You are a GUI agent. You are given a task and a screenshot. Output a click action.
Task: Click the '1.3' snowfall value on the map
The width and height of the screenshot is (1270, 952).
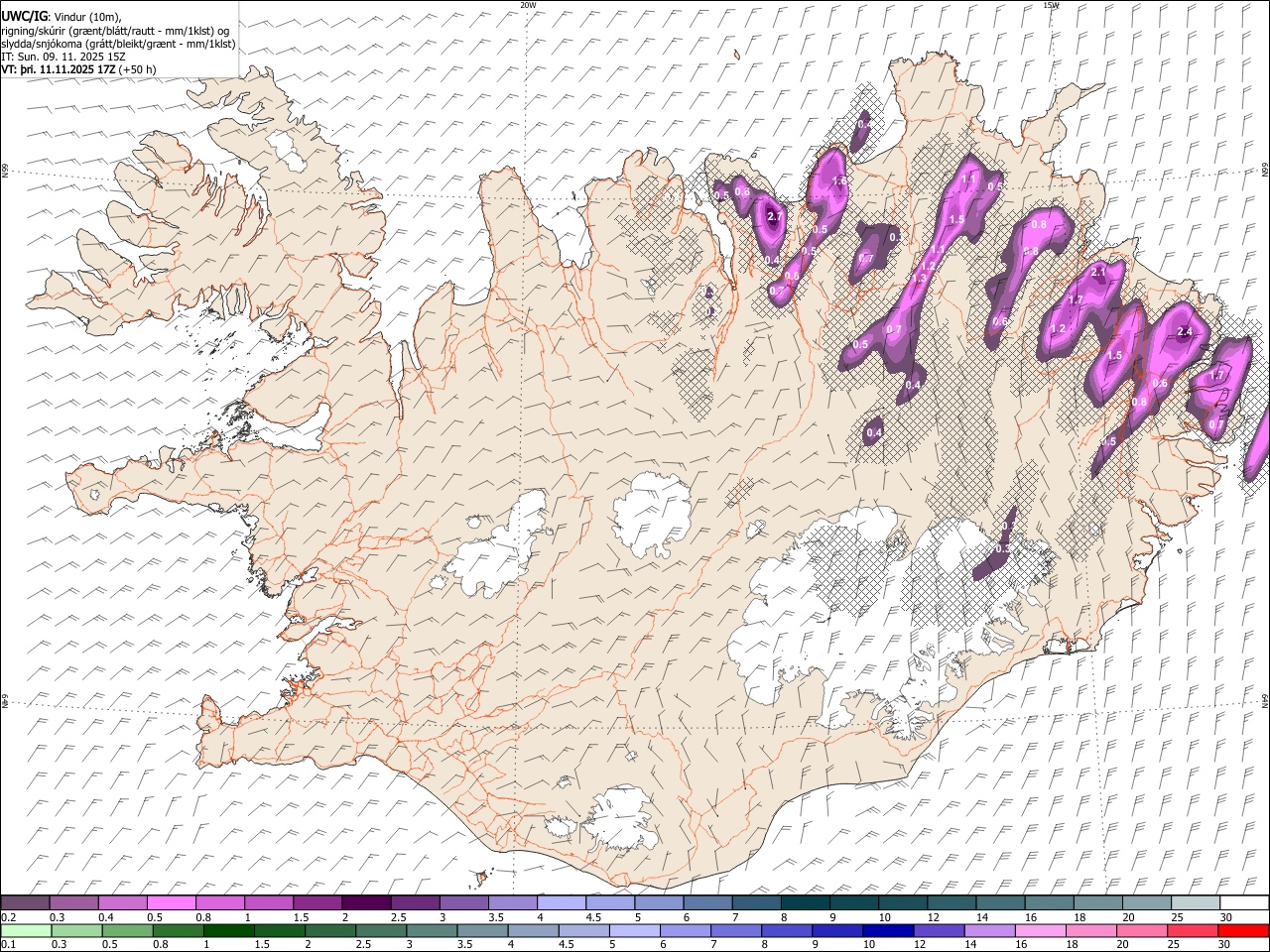tap(919, 280)
